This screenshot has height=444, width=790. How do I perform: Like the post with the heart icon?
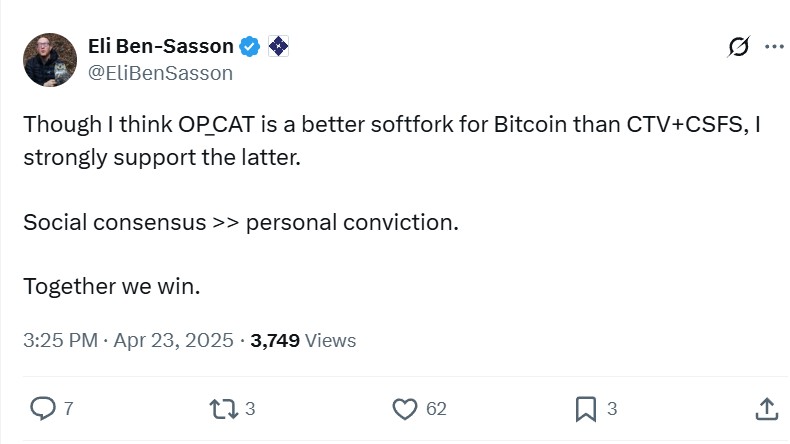(404, 408)
